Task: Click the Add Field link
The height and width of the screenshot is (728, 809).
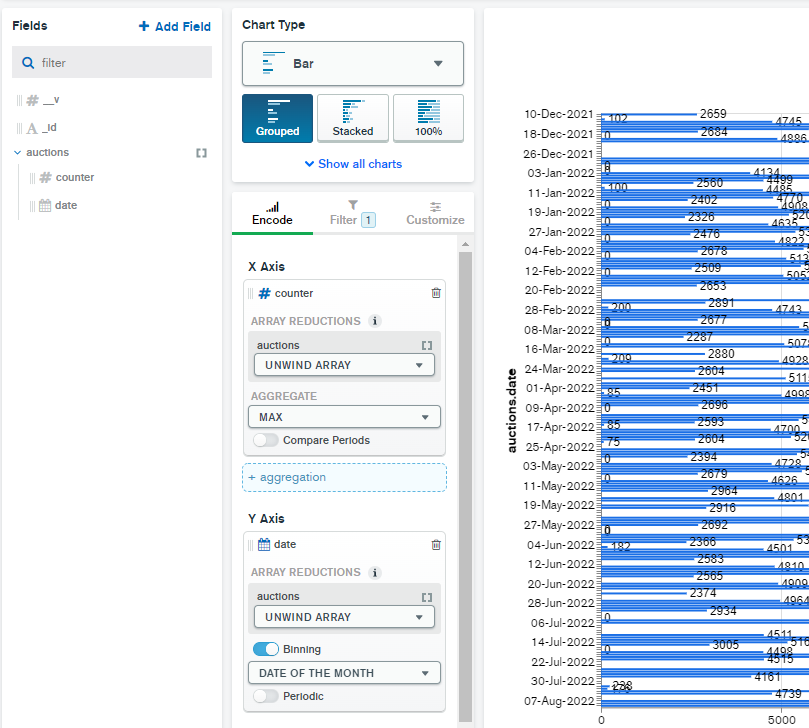Action: [175, 26]
